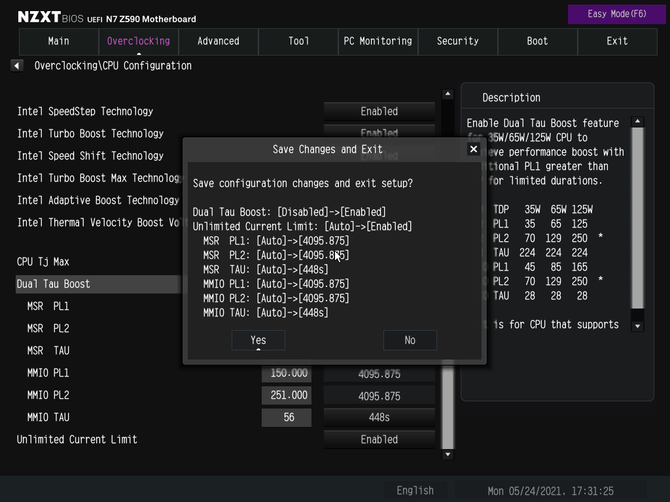This screenshot has width=670, height=502.
Task: Click the back arrow beside Overclocking\CPU Configuration
Action: (x=17, y=66)
